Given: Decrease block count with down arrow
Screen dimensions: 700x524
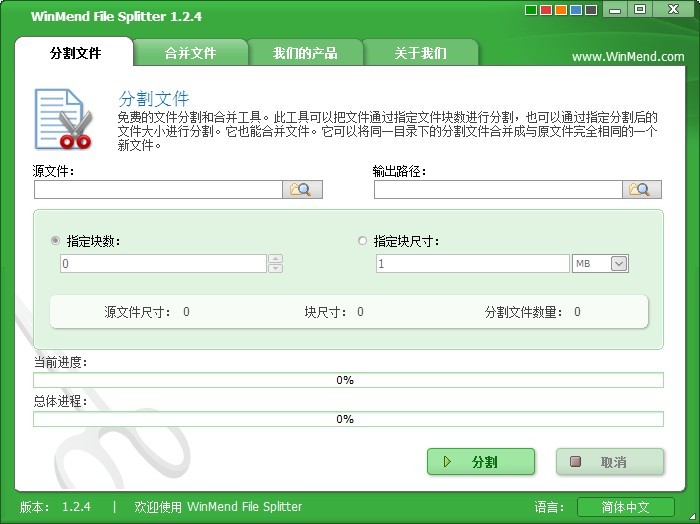Looking at the screenshot, I should click(276, 268).
